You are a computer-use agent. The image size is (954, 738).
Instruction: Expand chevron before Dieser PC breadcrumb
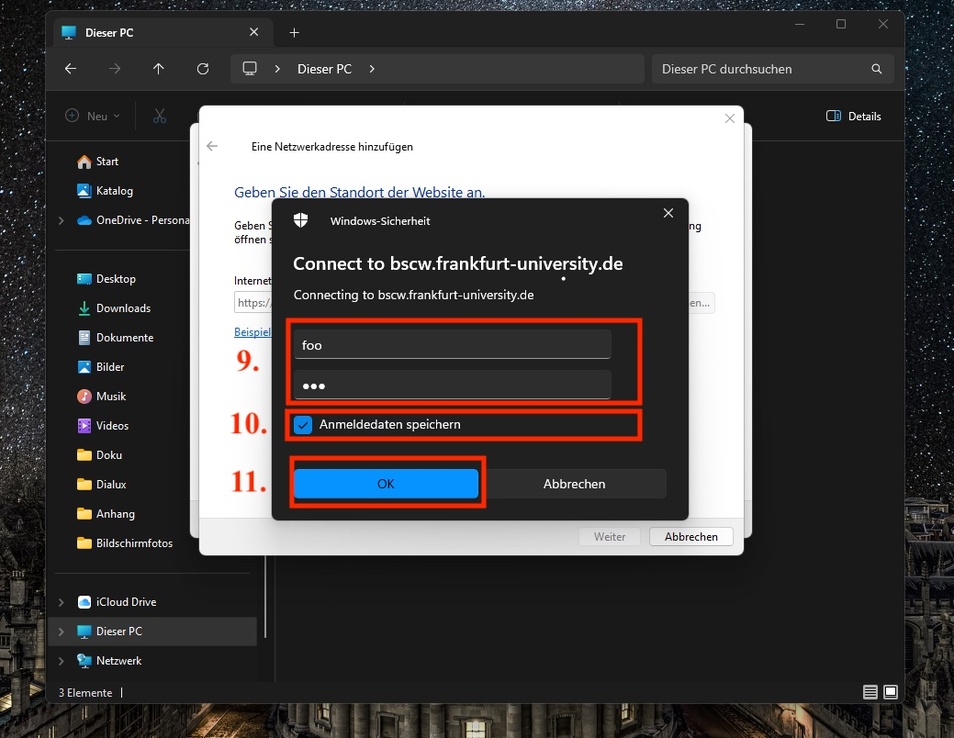[x=277, y=69]
